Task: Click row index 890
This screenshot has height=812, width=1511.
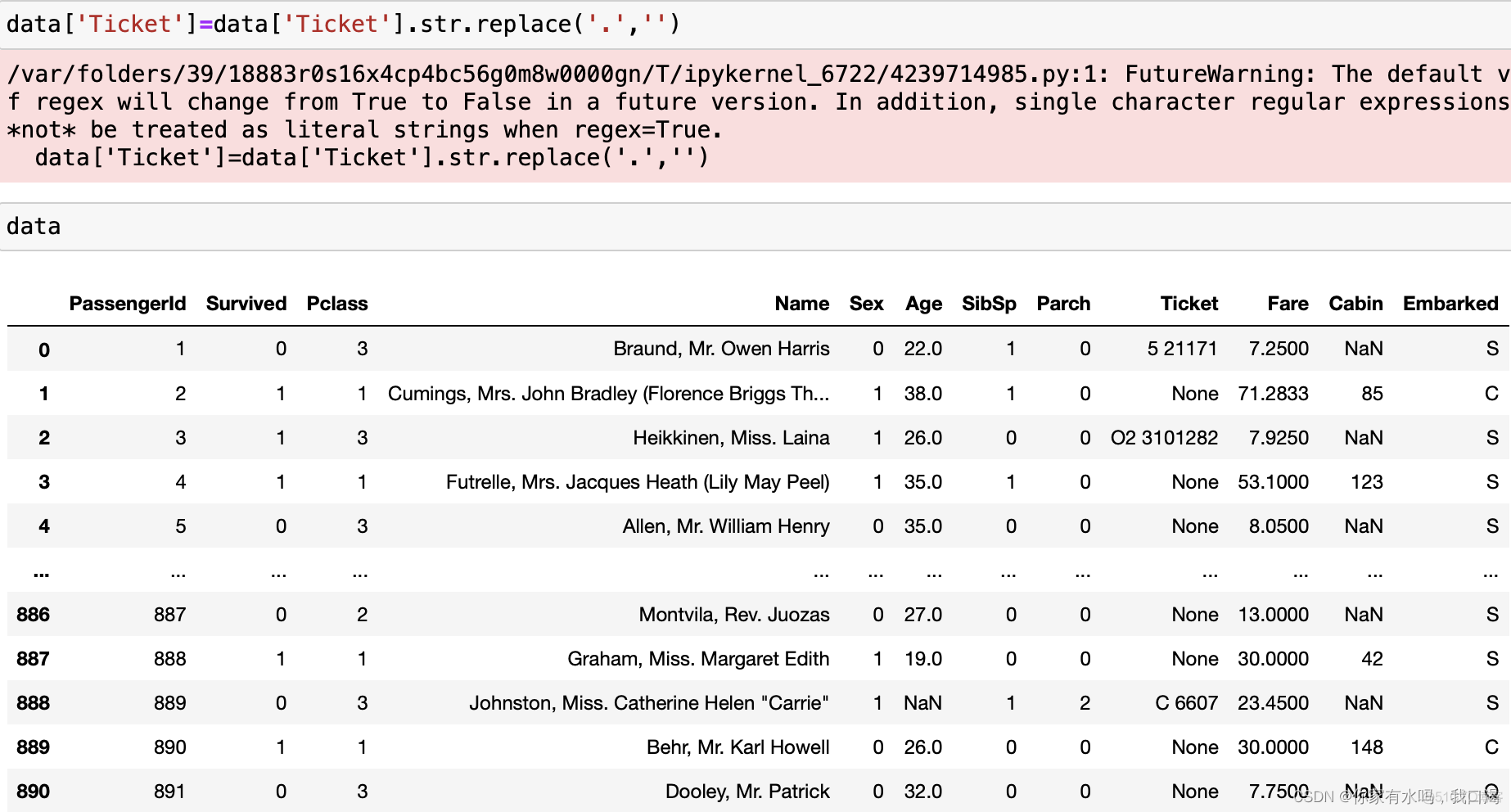Action: [x=33, y=792]
